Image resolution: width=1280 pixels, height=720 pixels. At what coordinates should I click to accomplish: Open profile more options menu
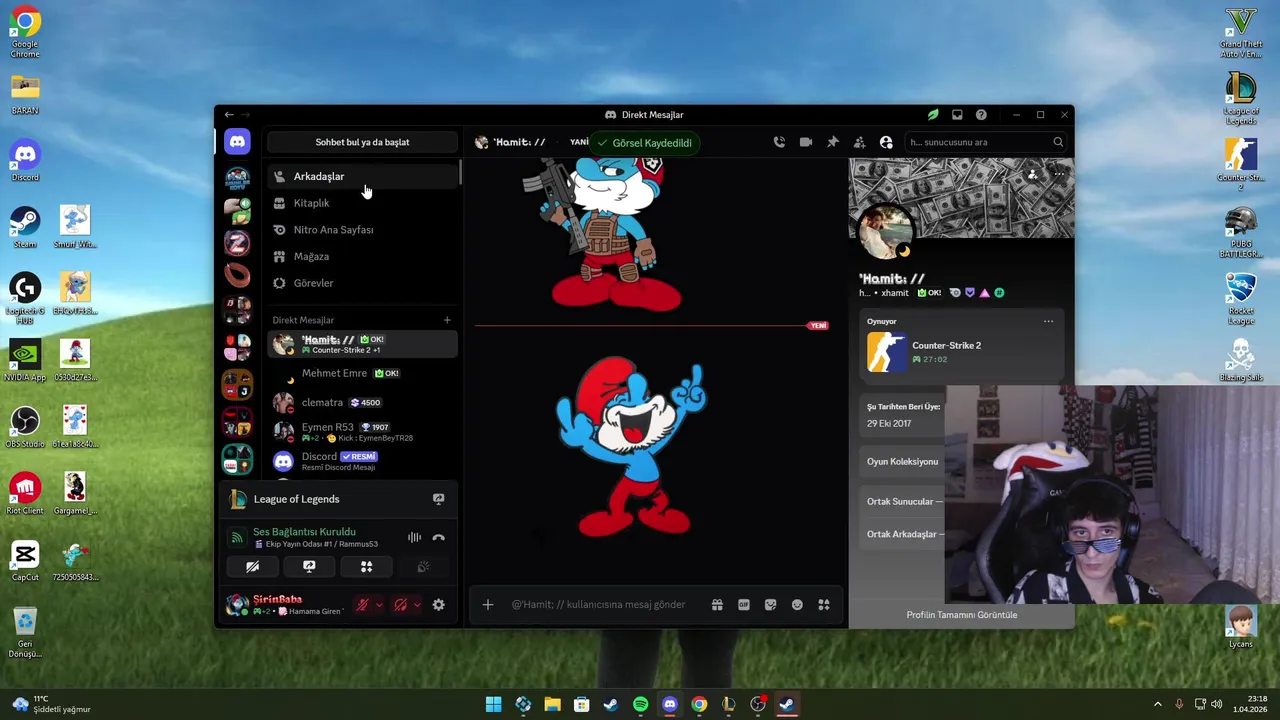[x=1059, y=175]
